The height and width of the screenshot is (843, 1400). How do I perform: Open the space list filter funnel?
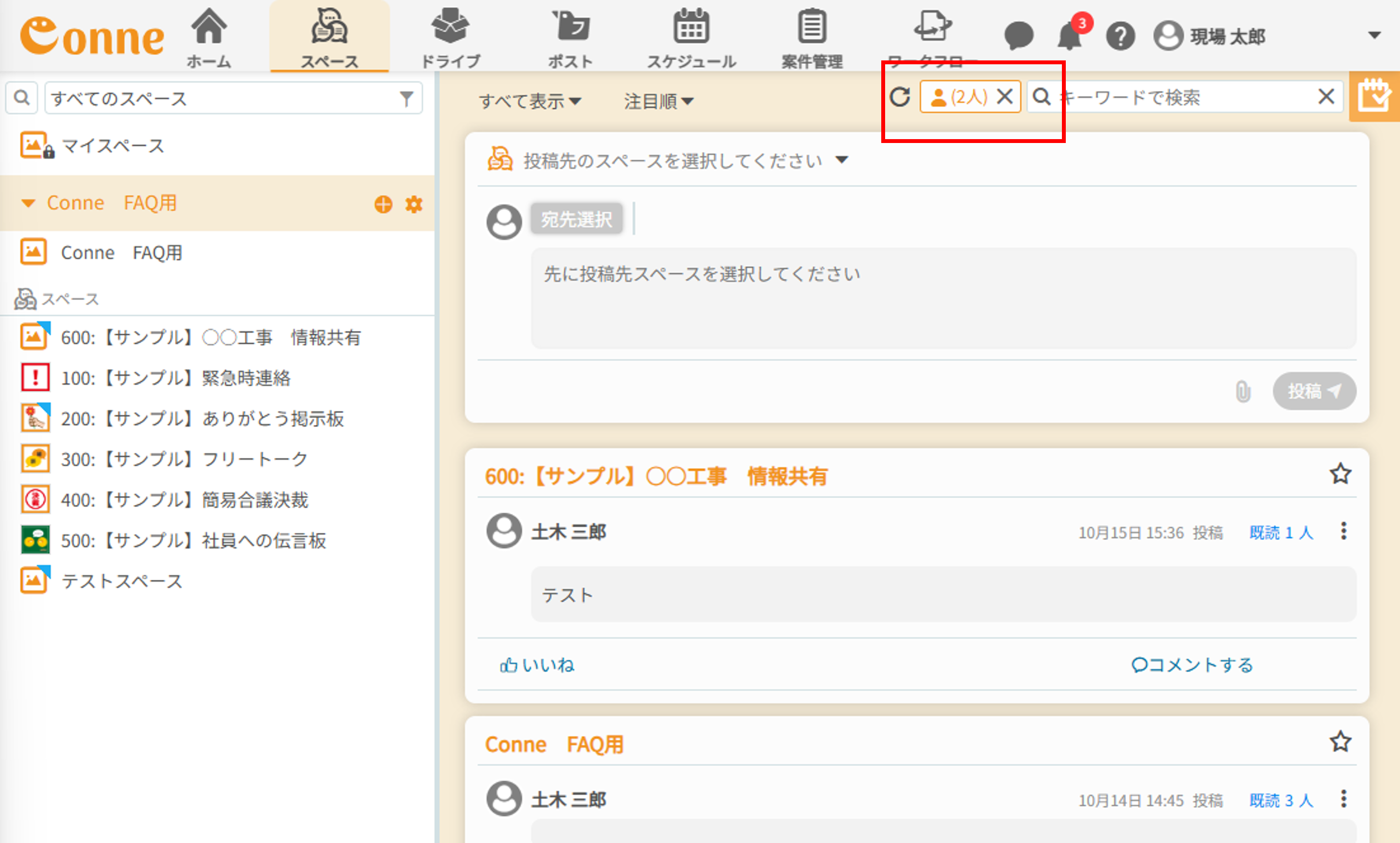406,99
